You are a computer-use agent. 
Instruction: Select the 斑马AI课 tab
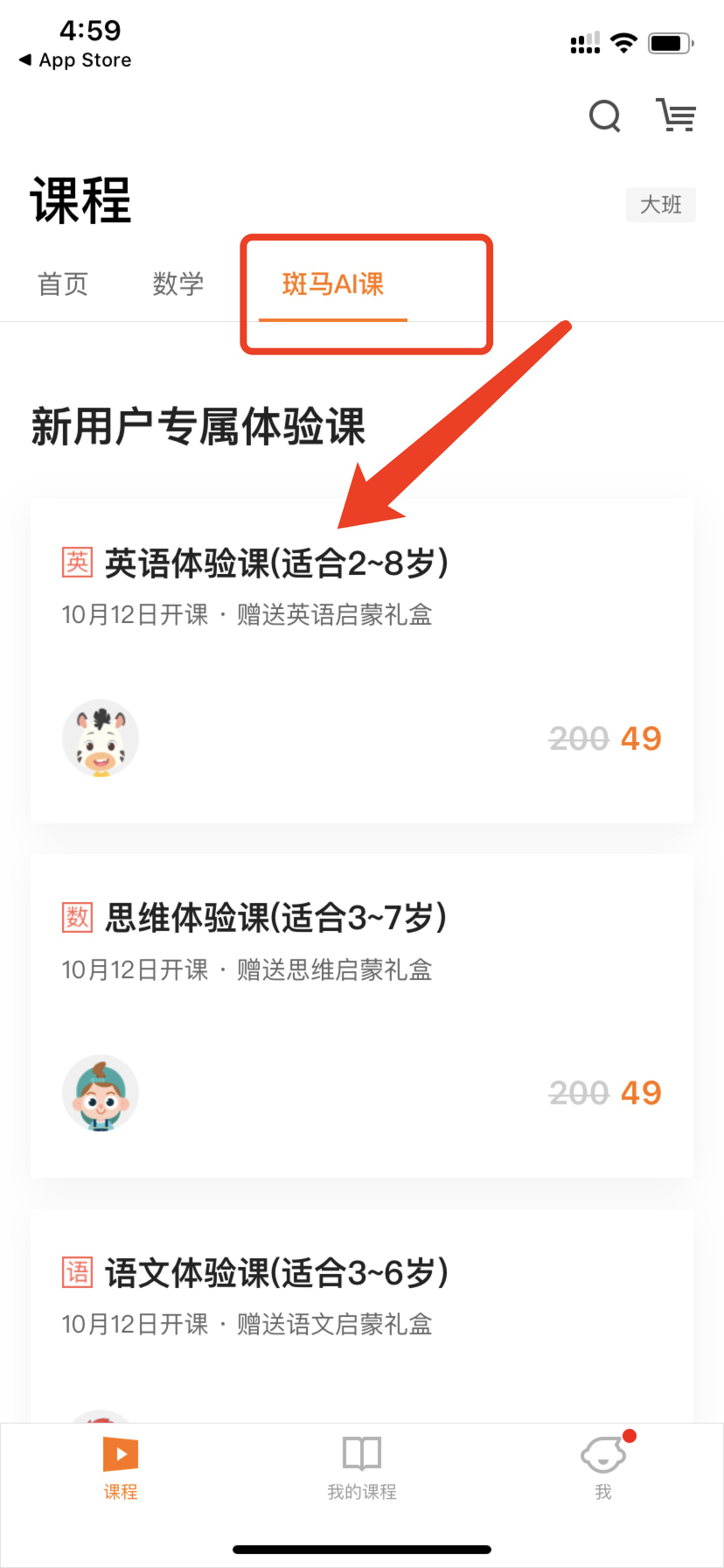(x=333, y=284)
